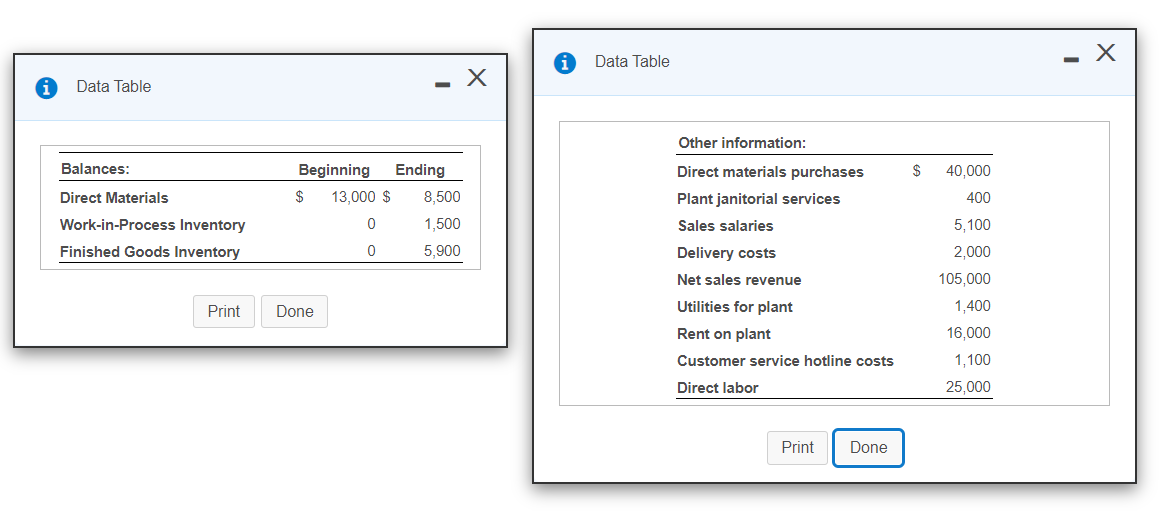Viewport: 1165px width, 513px height.
Task: Select the 'Balances:' header text
Action: coord(95,169)
